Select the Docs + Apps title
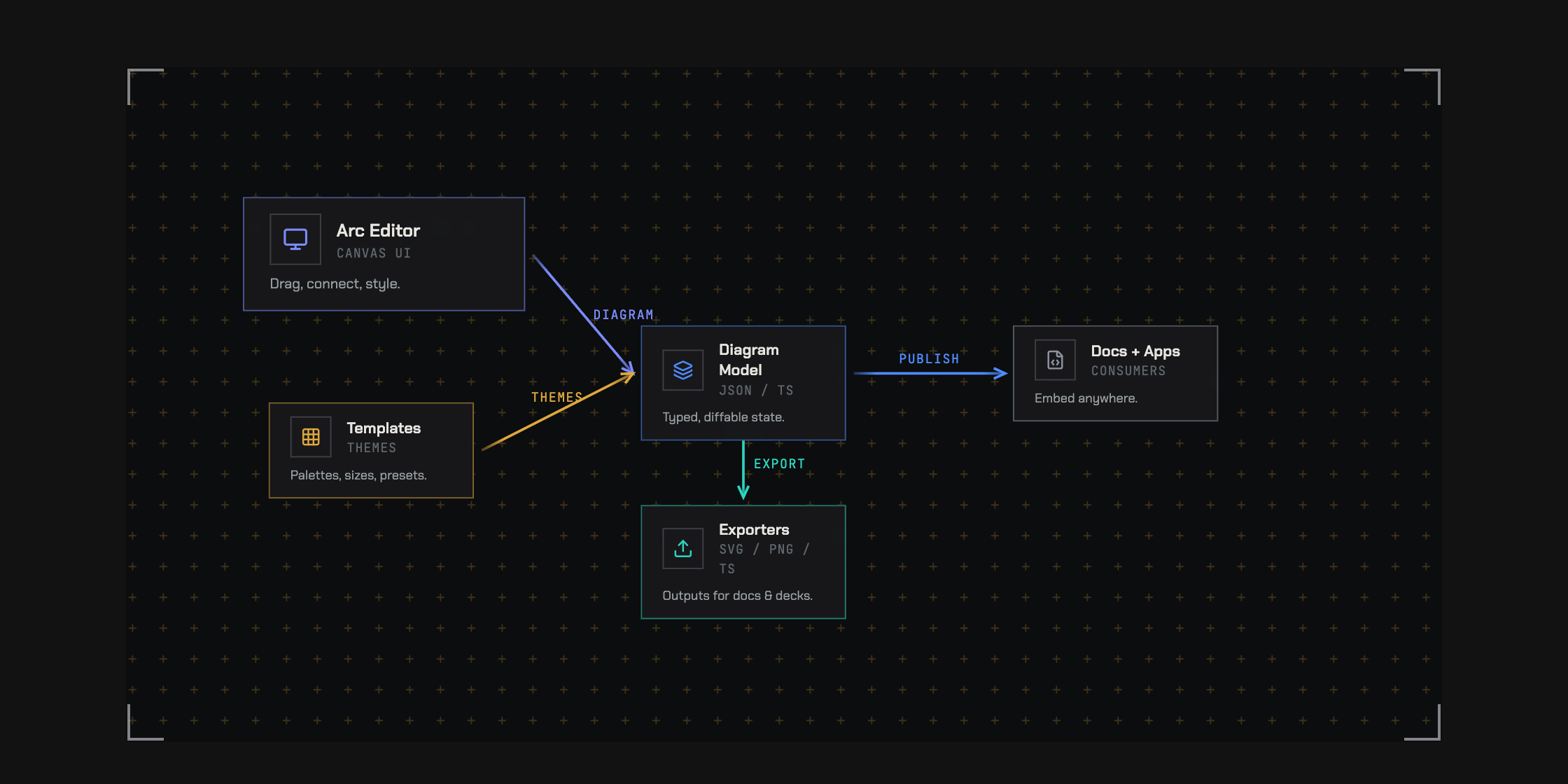 tap(1135, 351)
